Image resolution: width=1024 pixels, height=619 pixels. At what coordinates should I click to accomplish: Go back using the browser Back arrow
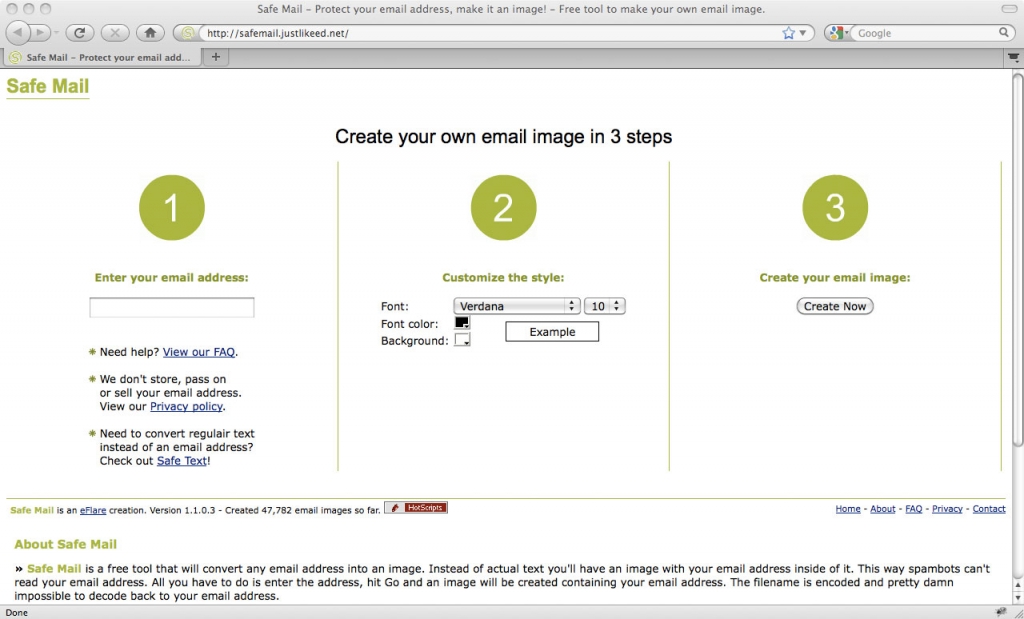(18, 33)
